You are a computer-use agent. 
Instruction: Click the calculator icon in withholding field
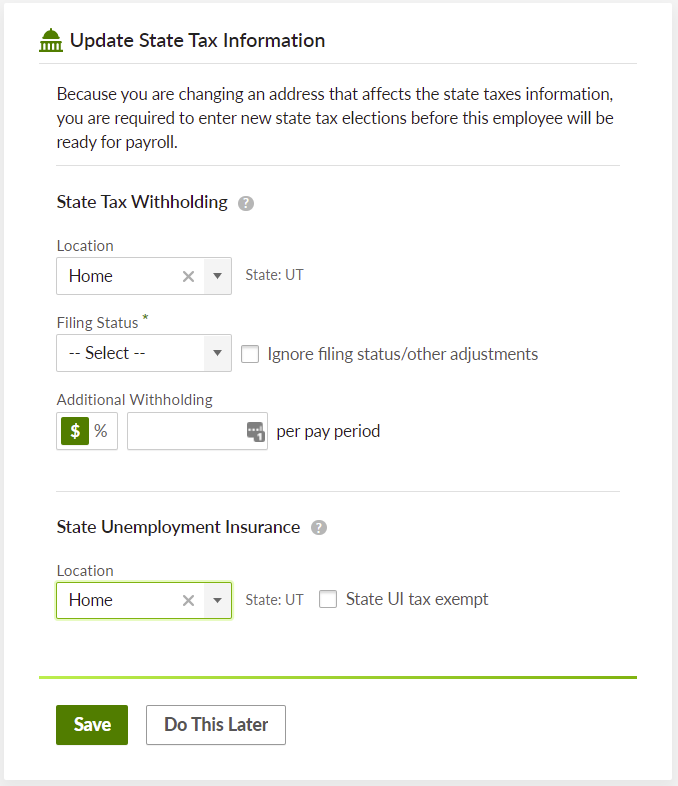pos(255,432)
